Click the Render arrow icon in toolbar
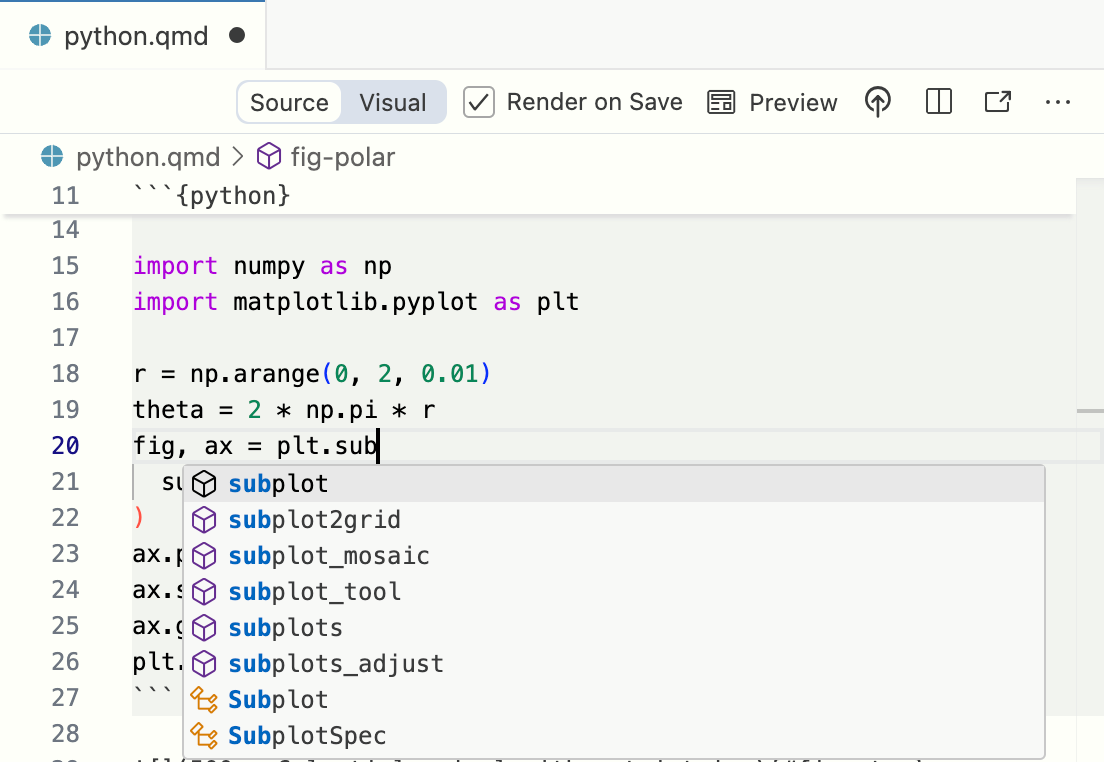Screen dimensions: 1104x762 [877, 101]
